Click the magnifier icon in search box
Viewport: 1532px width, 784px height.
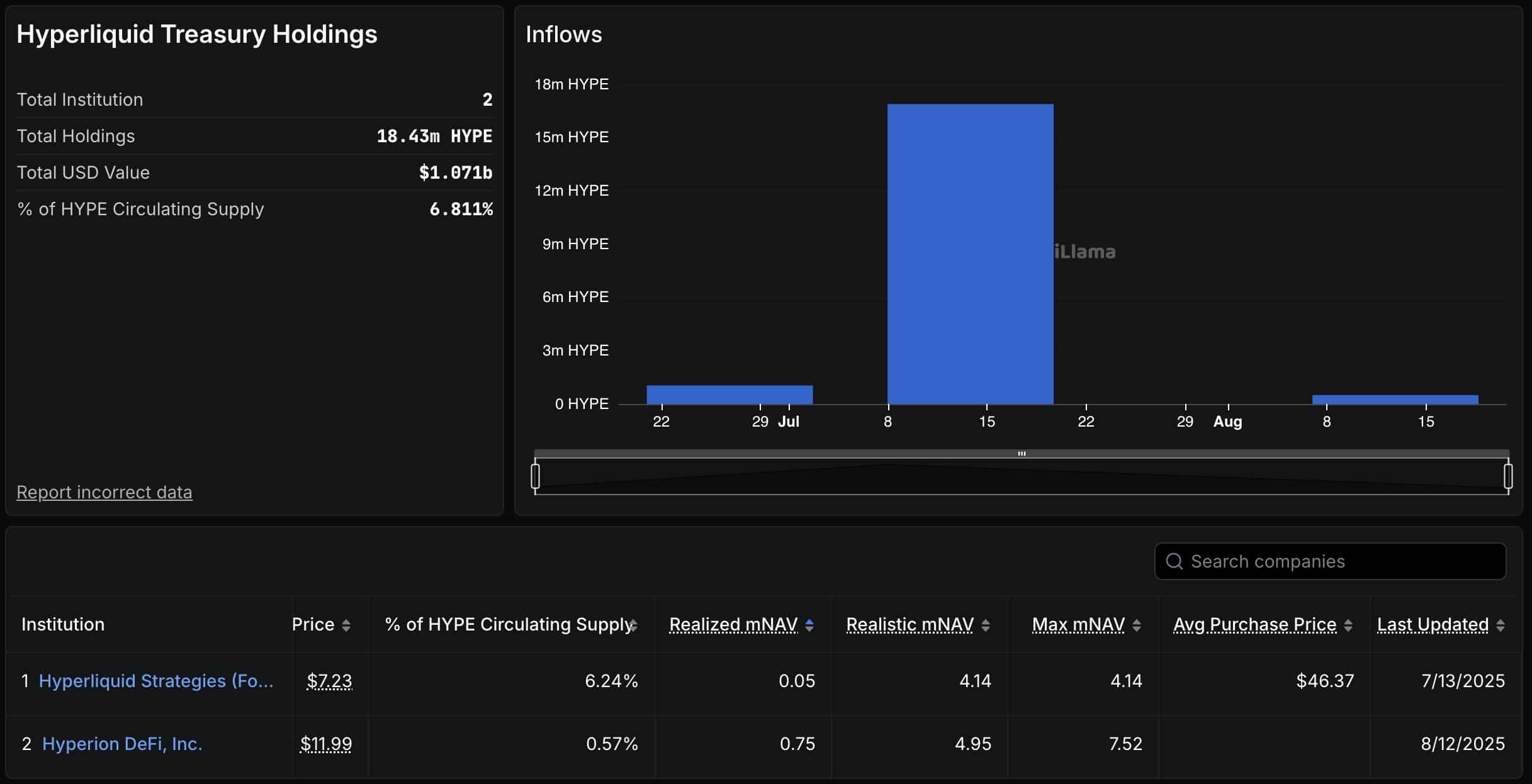pos(1174,561)
